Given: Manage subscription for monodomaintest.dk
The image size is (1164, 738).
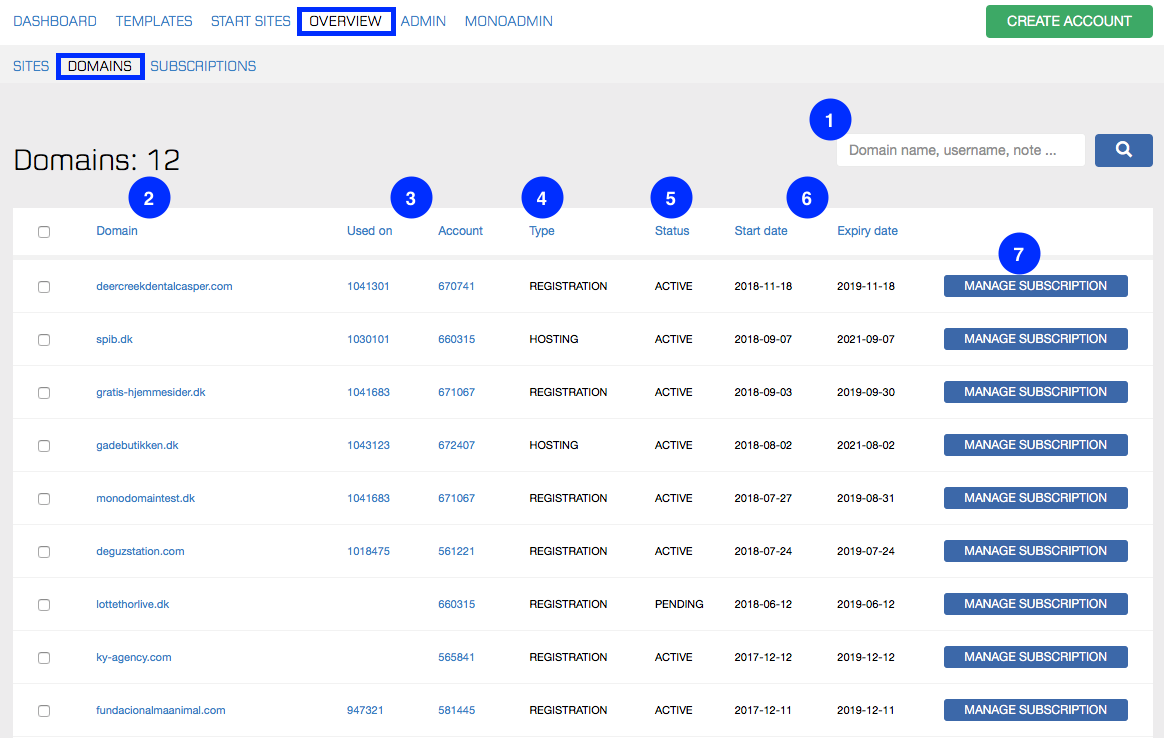Looking at the screenshot, I should pos(1036,498).
